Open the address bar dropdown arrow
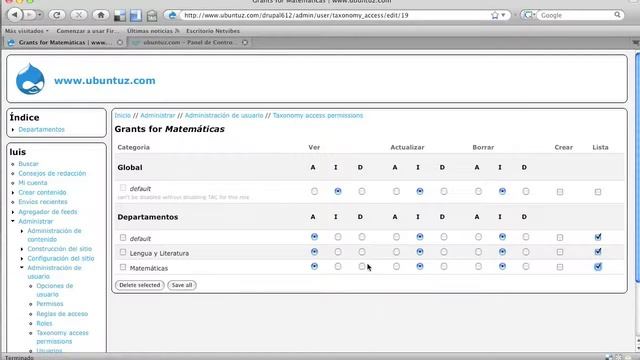This screenshot has height=360, width=640. pos(503,15)
